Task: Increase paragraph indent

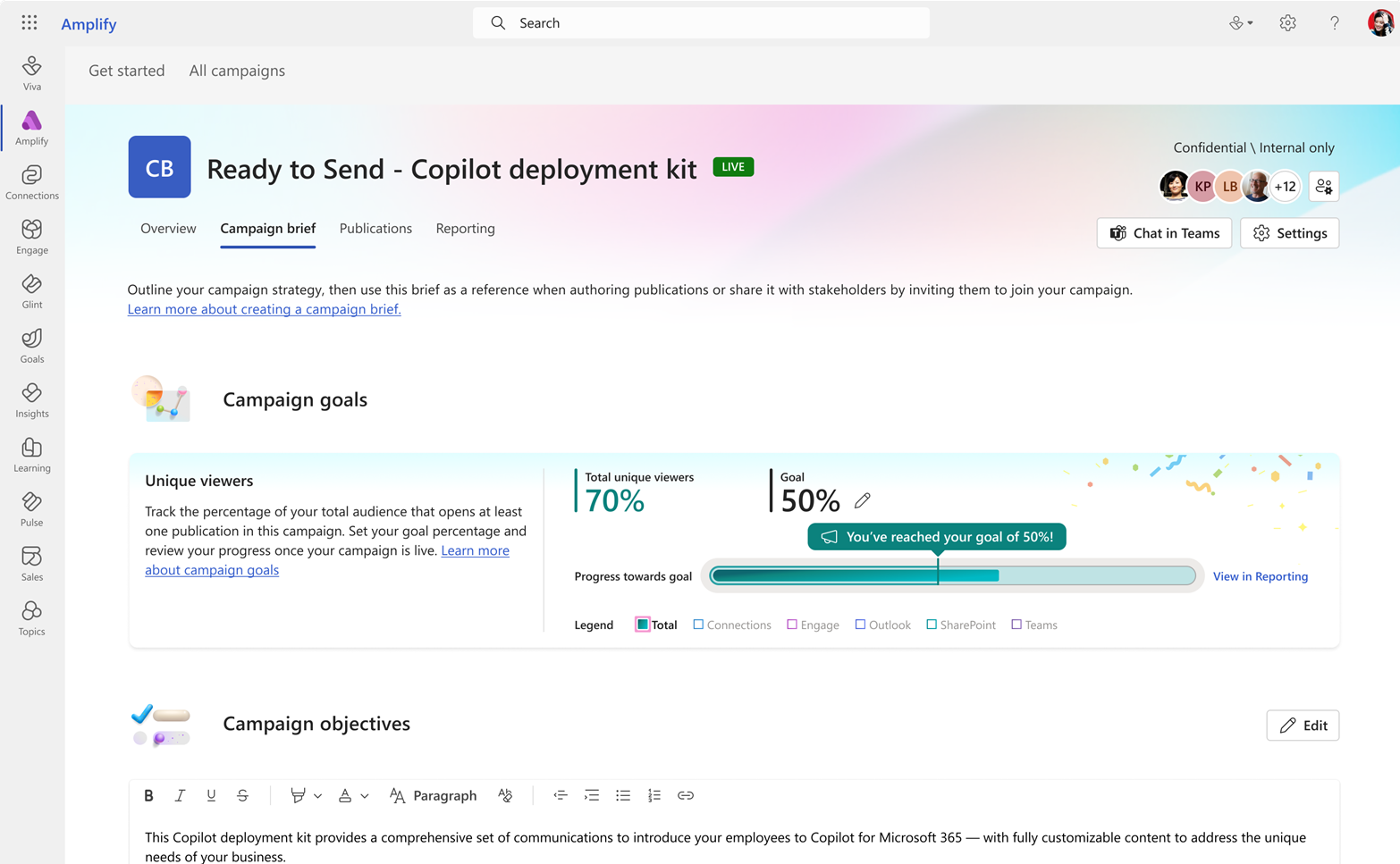Action: pyautogui.click(x=592, y=795)
